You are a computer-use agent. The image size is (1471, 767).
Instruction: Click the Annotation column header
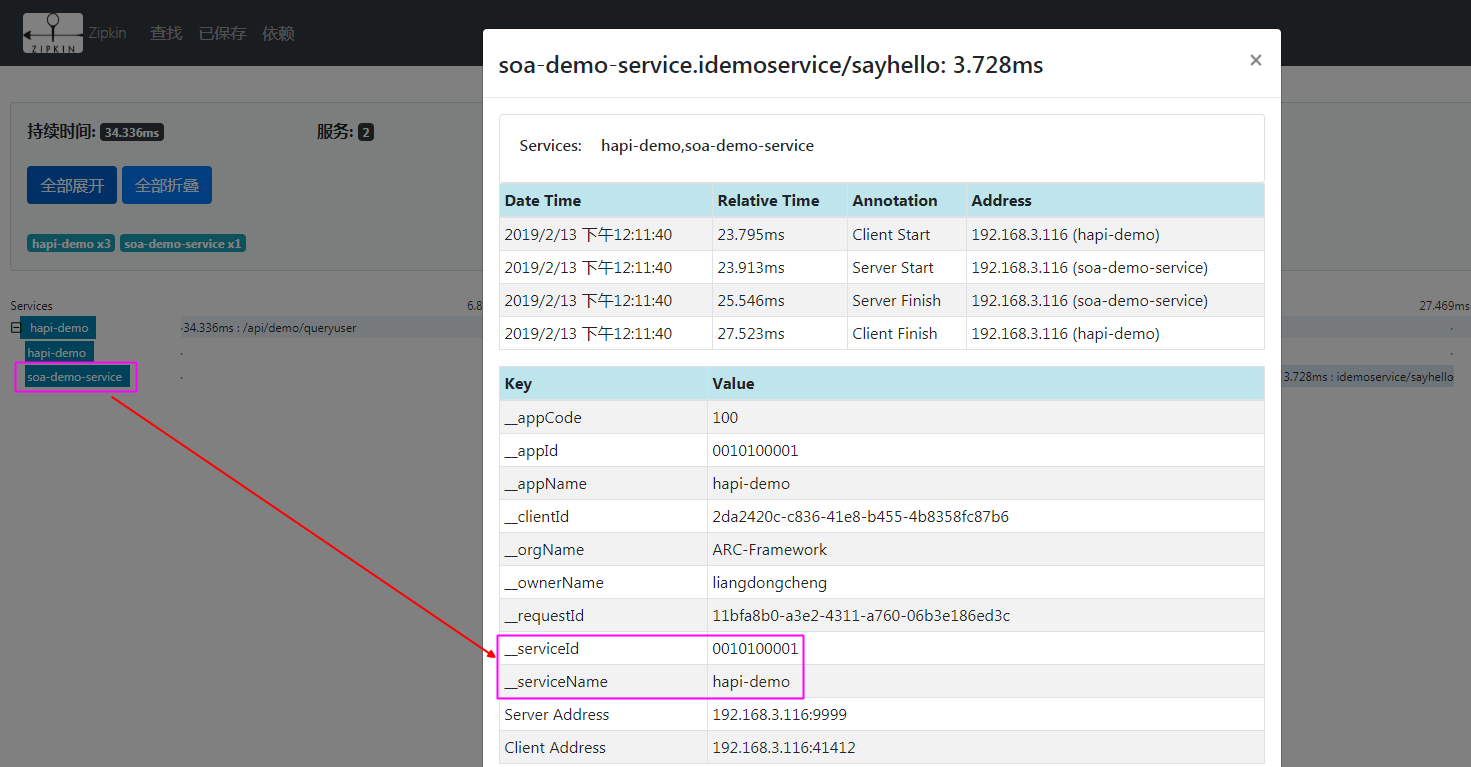tap(907, 200)
